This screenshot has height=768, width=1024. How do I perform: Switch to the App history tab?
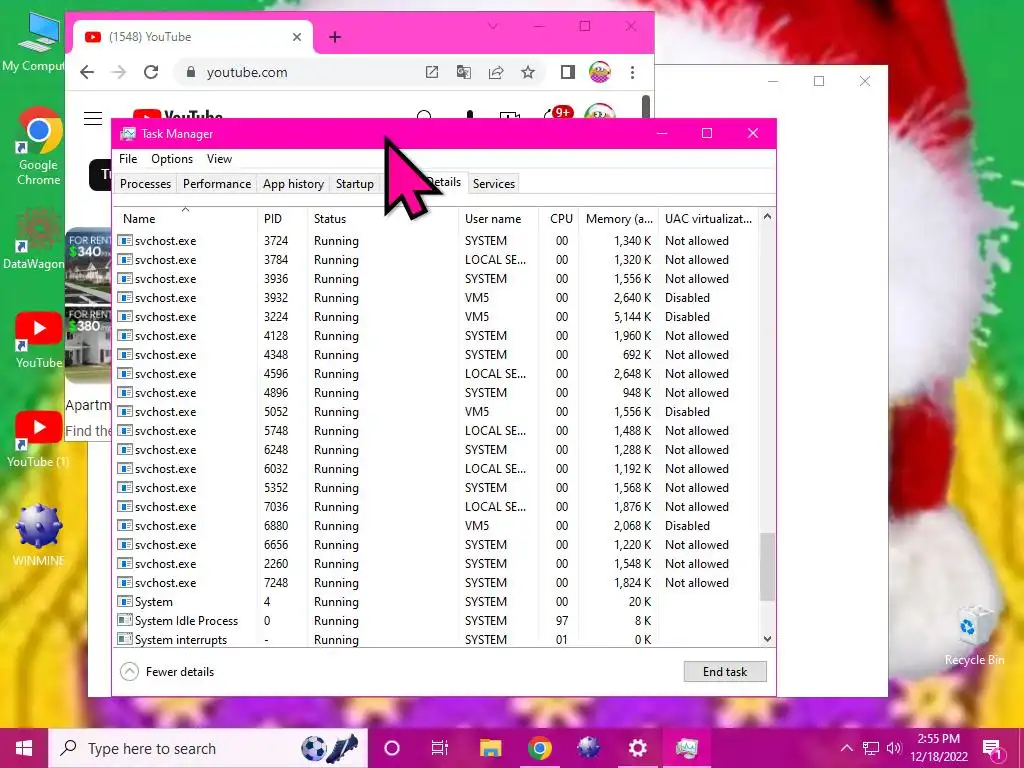293,184
